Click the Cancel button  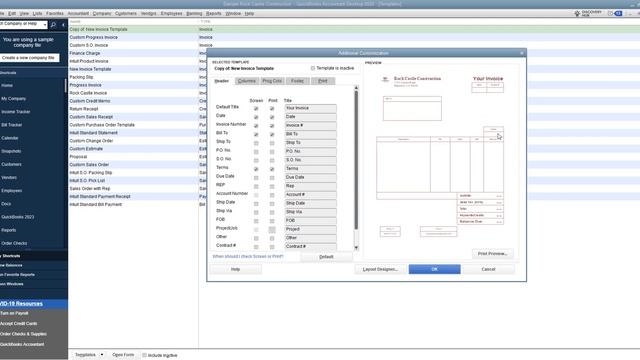point(488,269)
